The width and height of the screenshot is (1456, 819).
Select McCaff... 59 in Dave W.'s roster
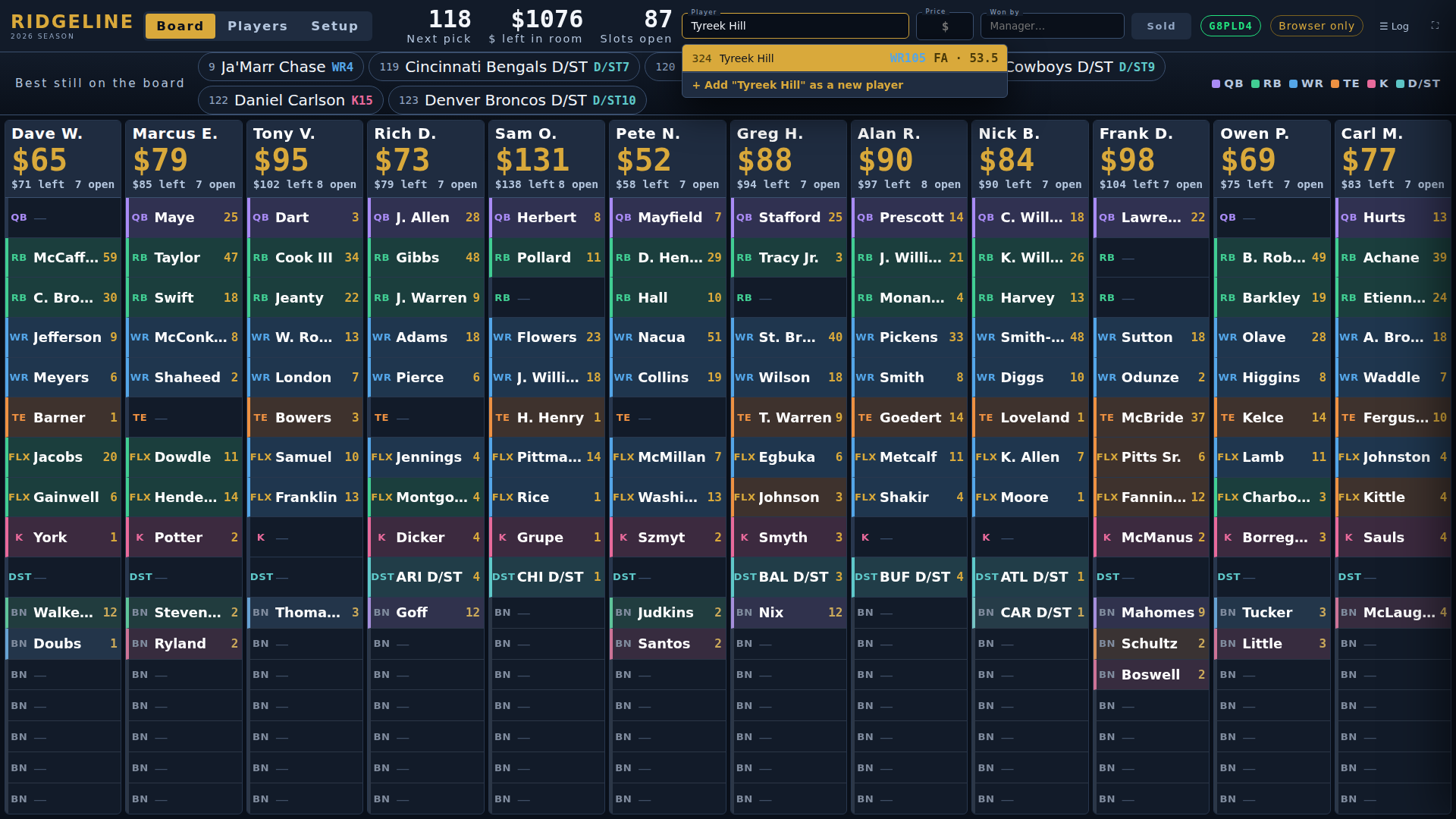pos(63,258)
